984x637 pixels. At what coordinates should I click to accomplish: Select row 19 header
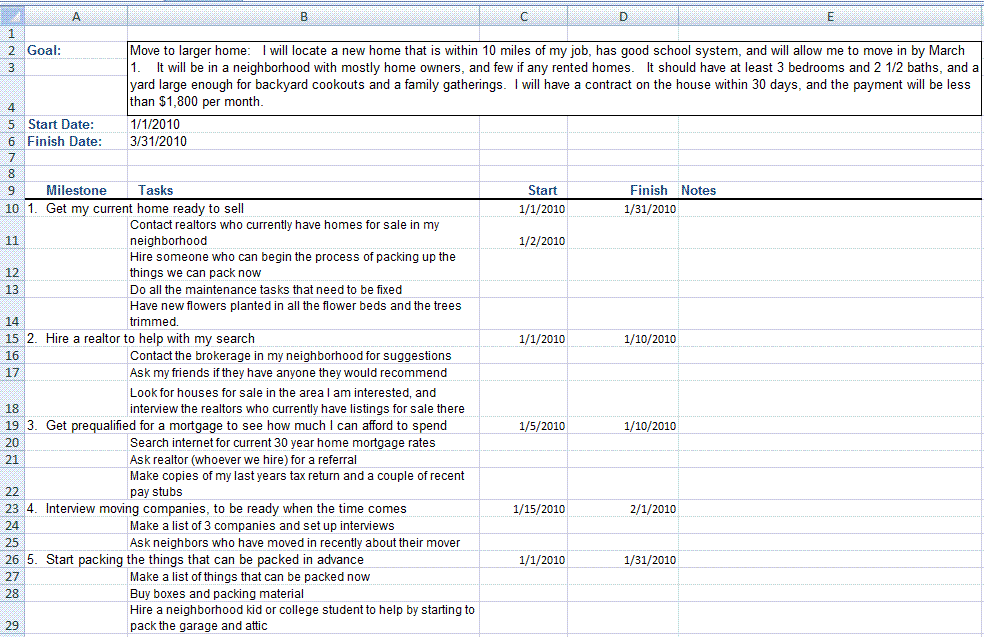[12, 426]
